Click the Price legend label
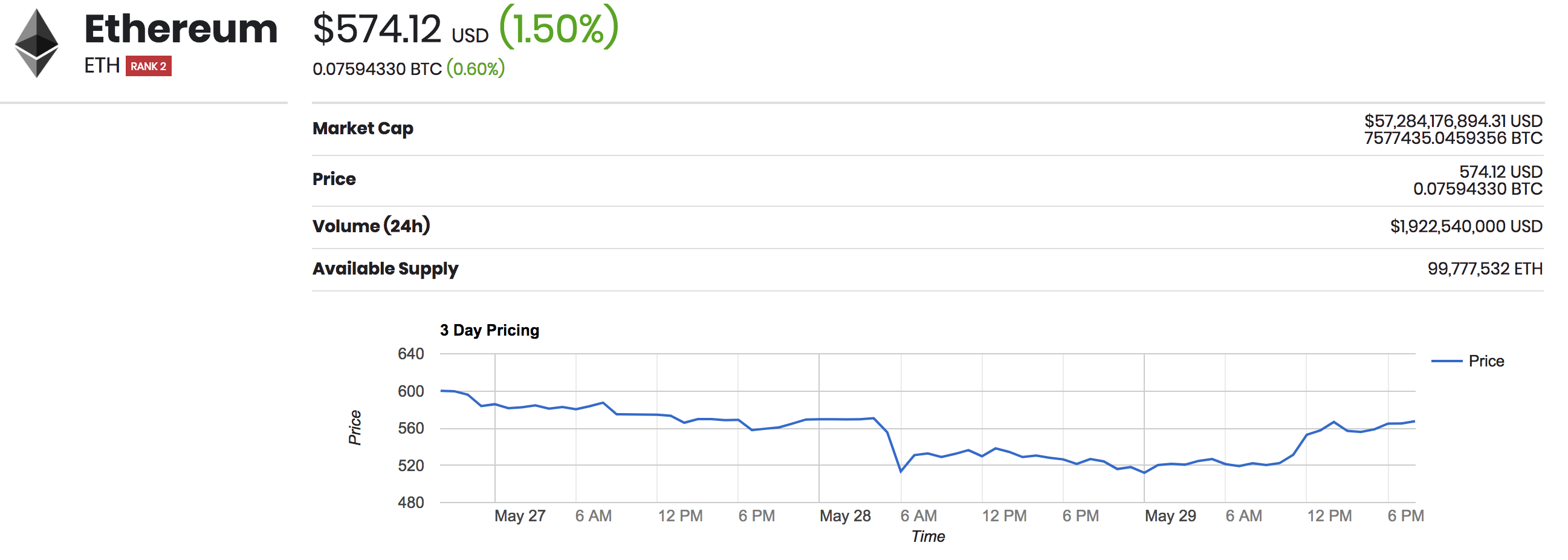 (1486, 361)
